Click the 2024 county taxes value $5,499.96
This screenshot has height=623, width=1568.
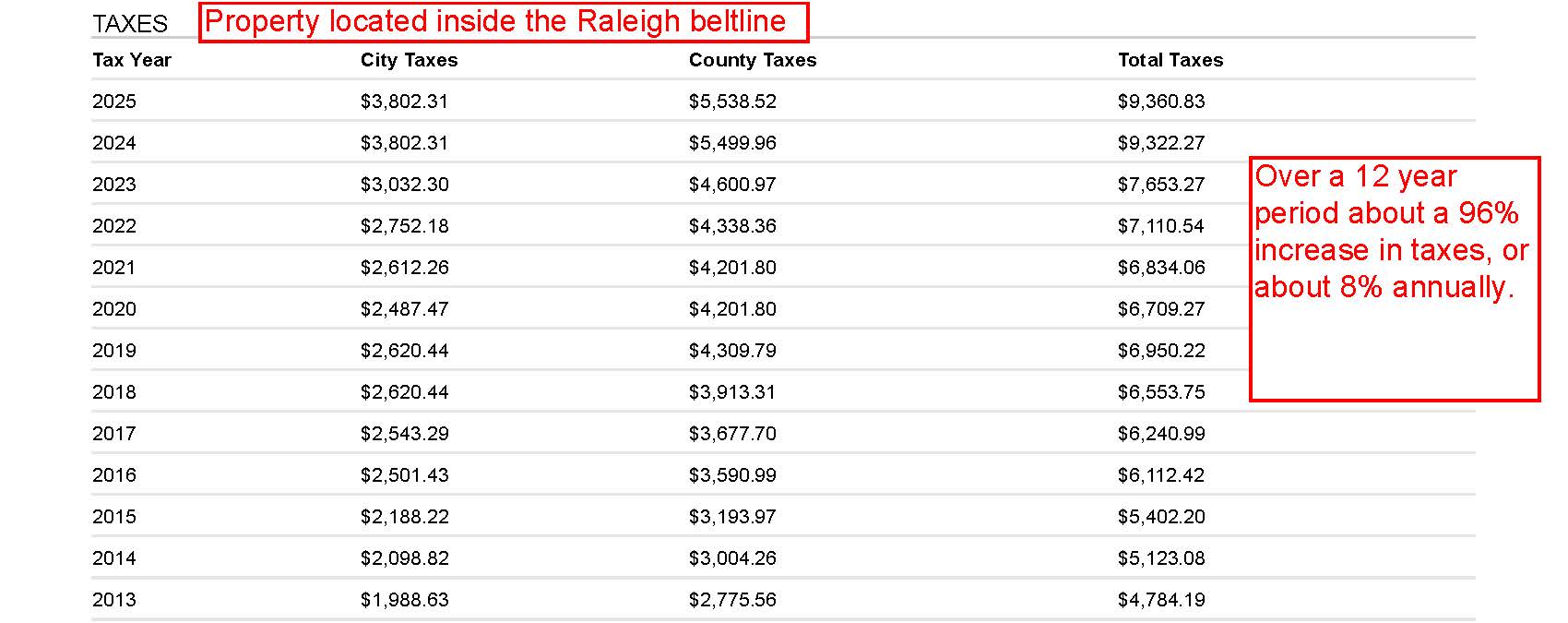tap(731, 143)
